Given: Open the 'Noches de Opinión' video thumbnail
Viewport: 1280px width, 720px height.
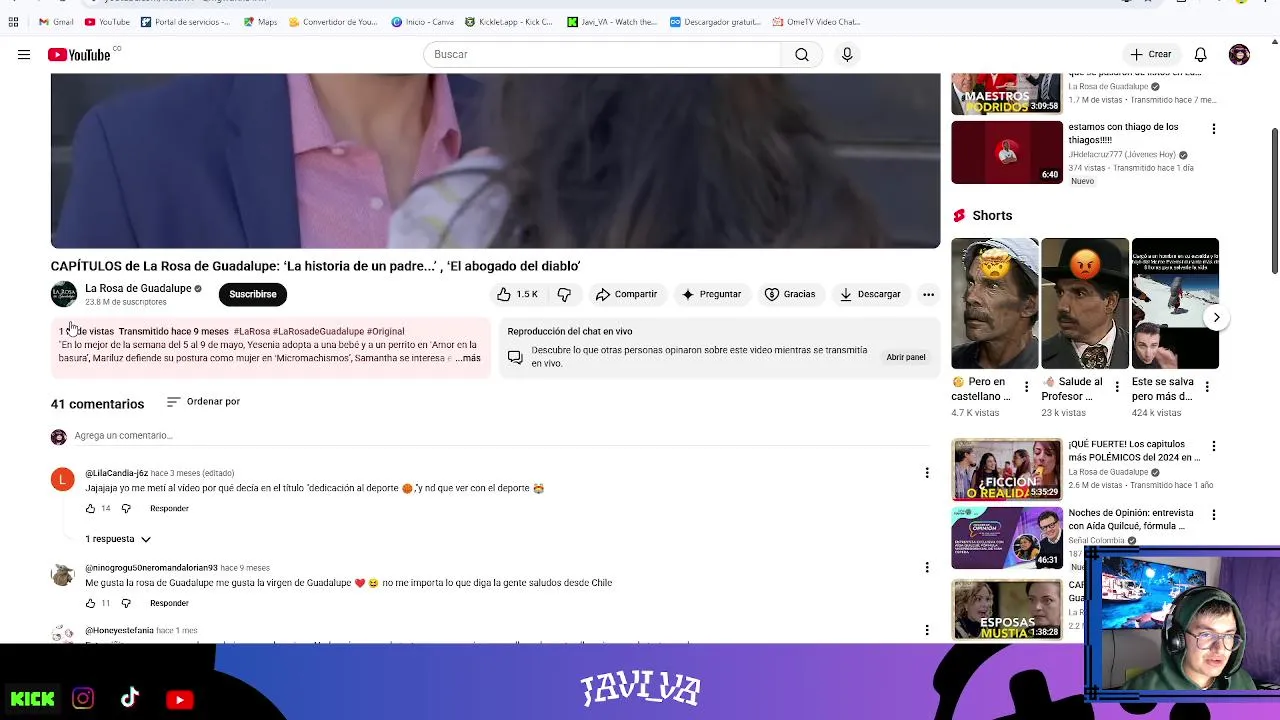Looking at the screenshot, I should (1007, 538).
